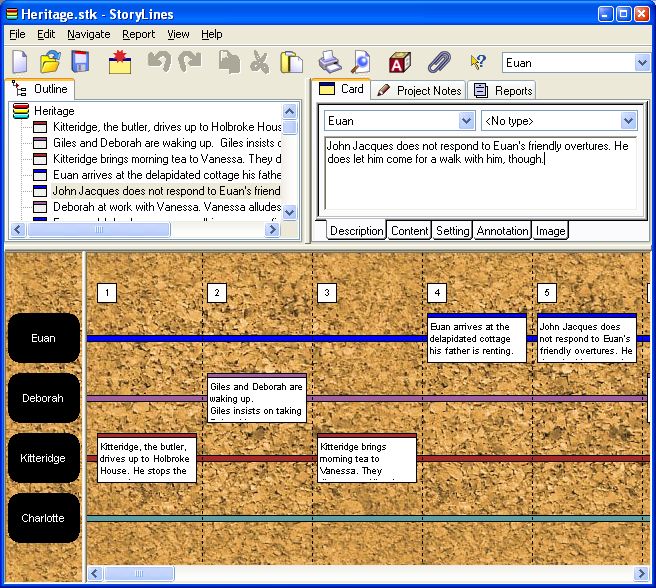The height and width of the screenshot is (588, 656).
Task: Click the Cut scissors icon
Action: (260, 62)
